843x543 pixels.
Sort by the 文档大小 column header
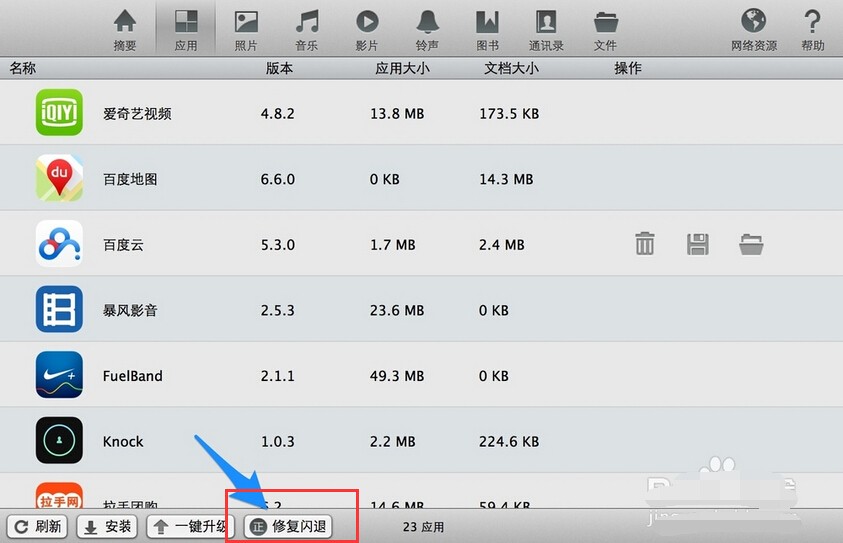click(511, 68)
